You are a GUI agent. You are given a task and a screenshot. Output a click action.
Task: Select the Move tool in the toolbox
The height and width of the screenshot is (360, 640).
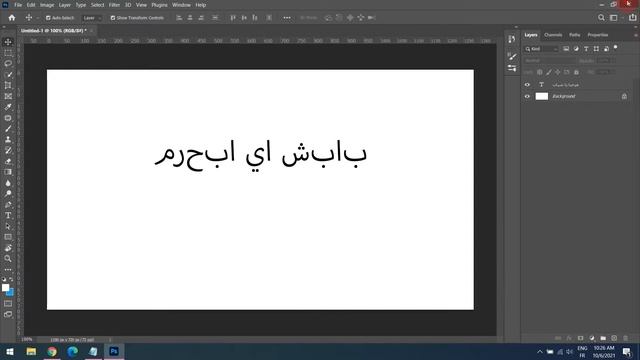8,42
